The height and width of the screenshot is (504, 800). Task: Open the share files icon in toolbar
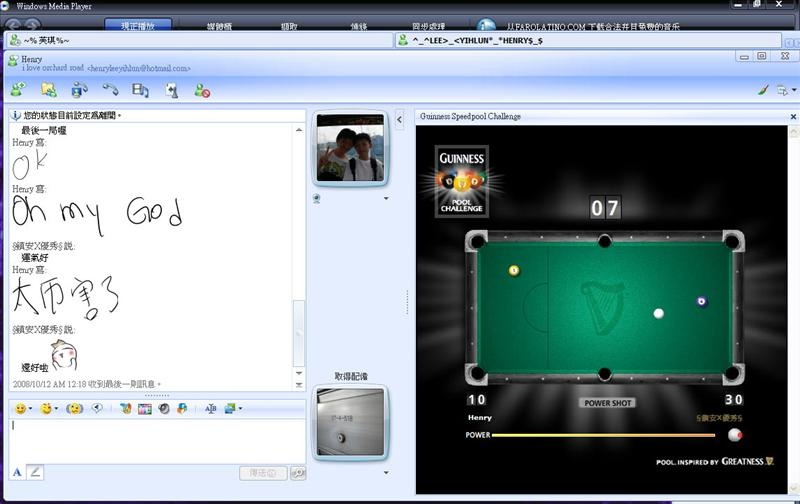click(48, 90)
